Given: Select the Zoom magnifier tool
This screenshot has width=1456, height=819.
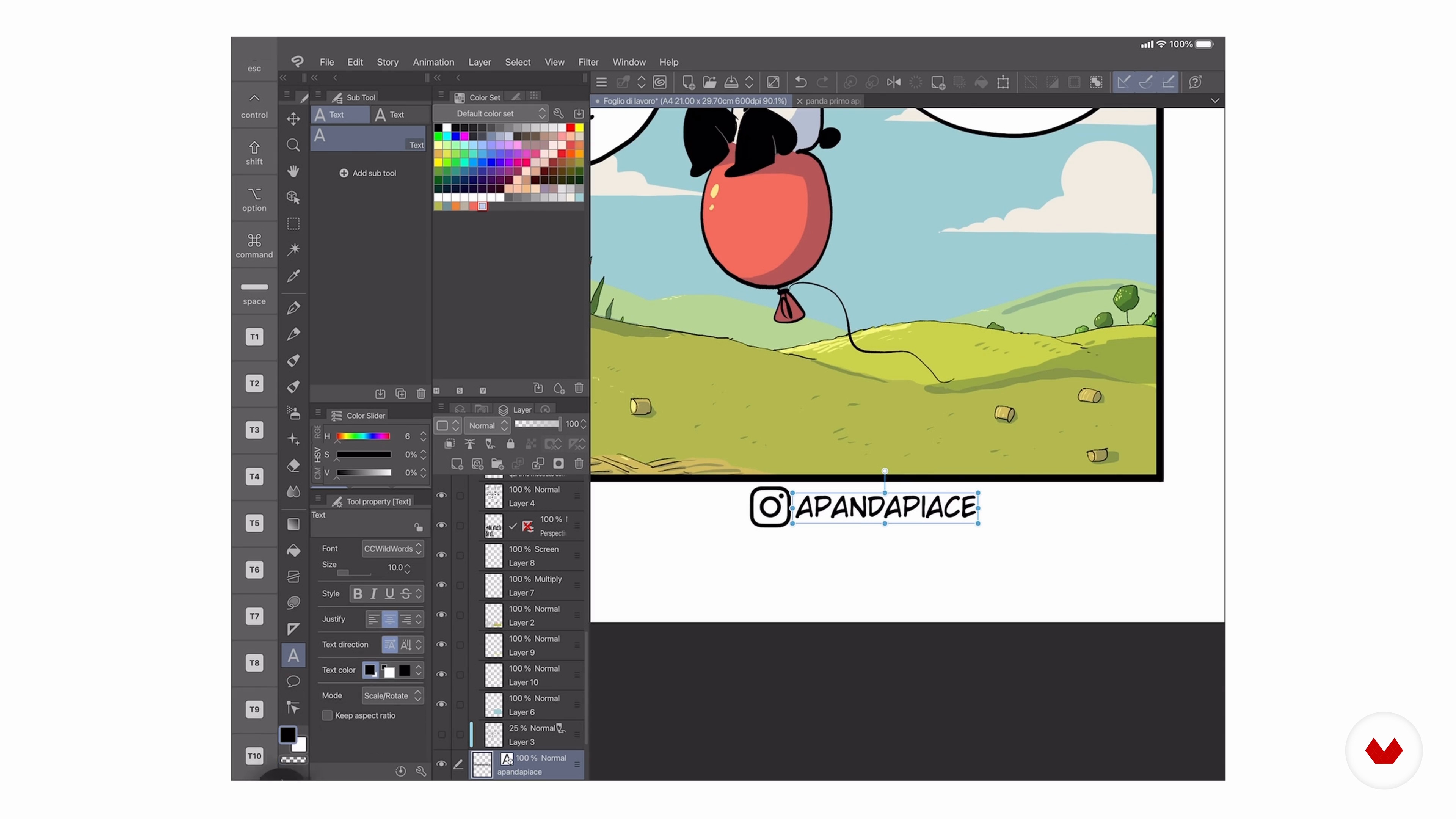Looking at the screenshot, I should [293, 145].
